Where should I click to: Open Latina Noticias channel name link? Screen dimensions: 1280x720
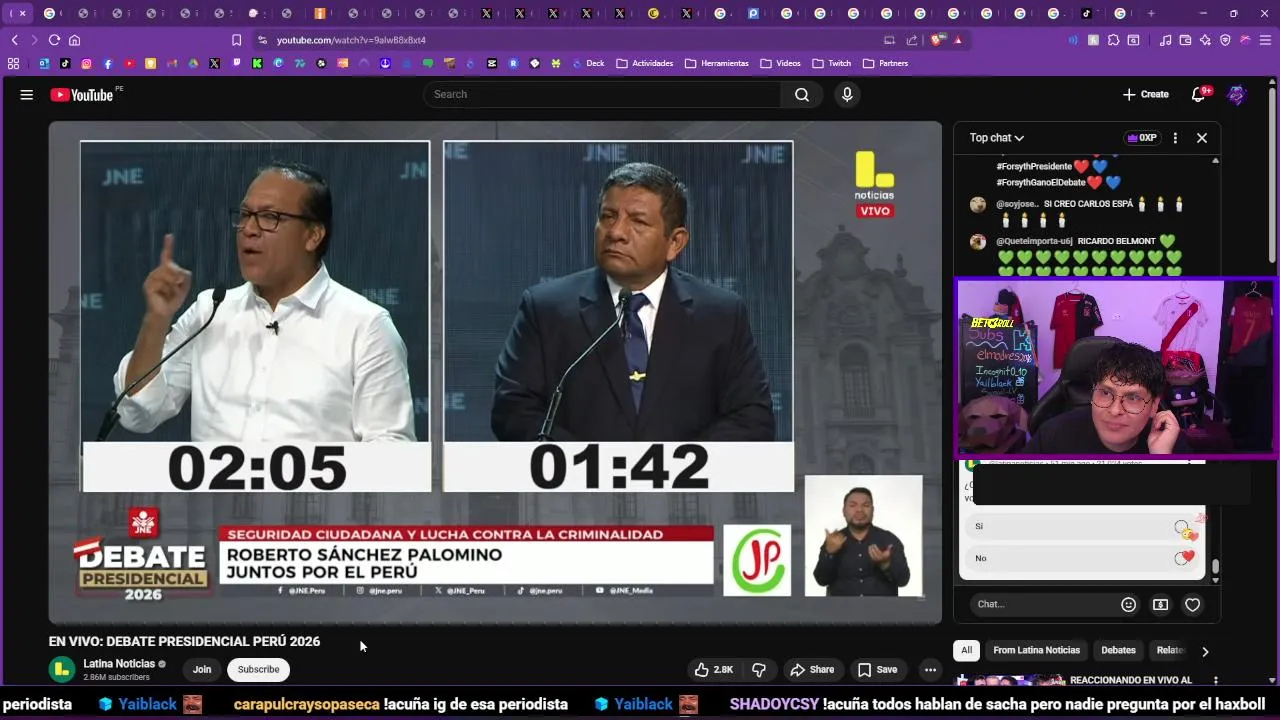pyautogui.click(x=119, y=664)
